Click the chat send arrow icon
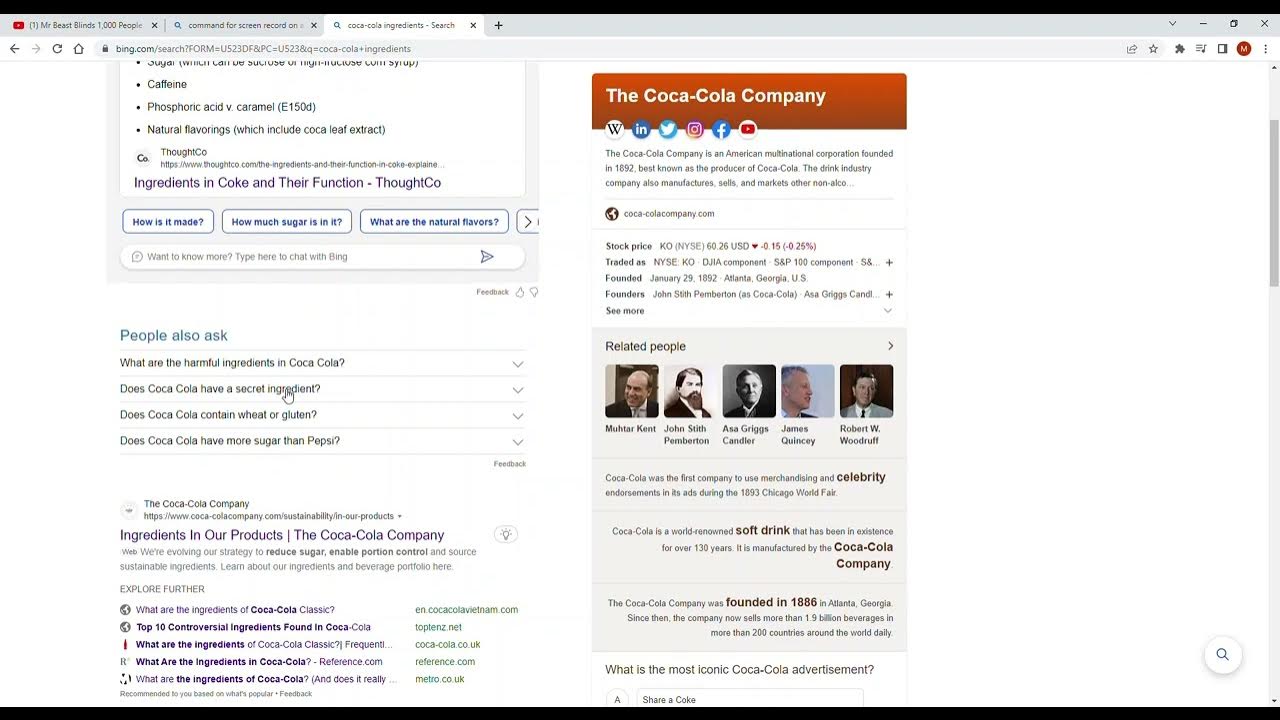This screenshot has height=720, width=1280. tap(487, 257)
